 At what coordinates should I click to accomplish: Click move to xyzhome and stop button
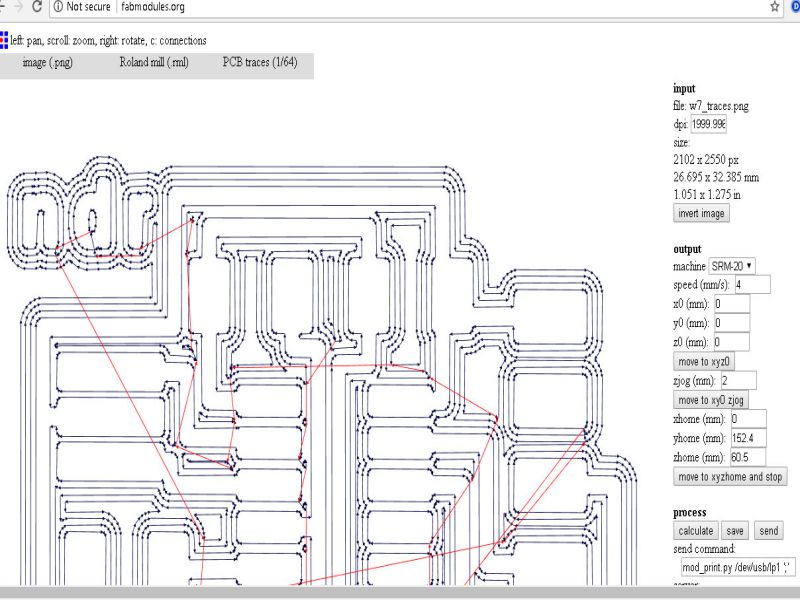[730, 477]
